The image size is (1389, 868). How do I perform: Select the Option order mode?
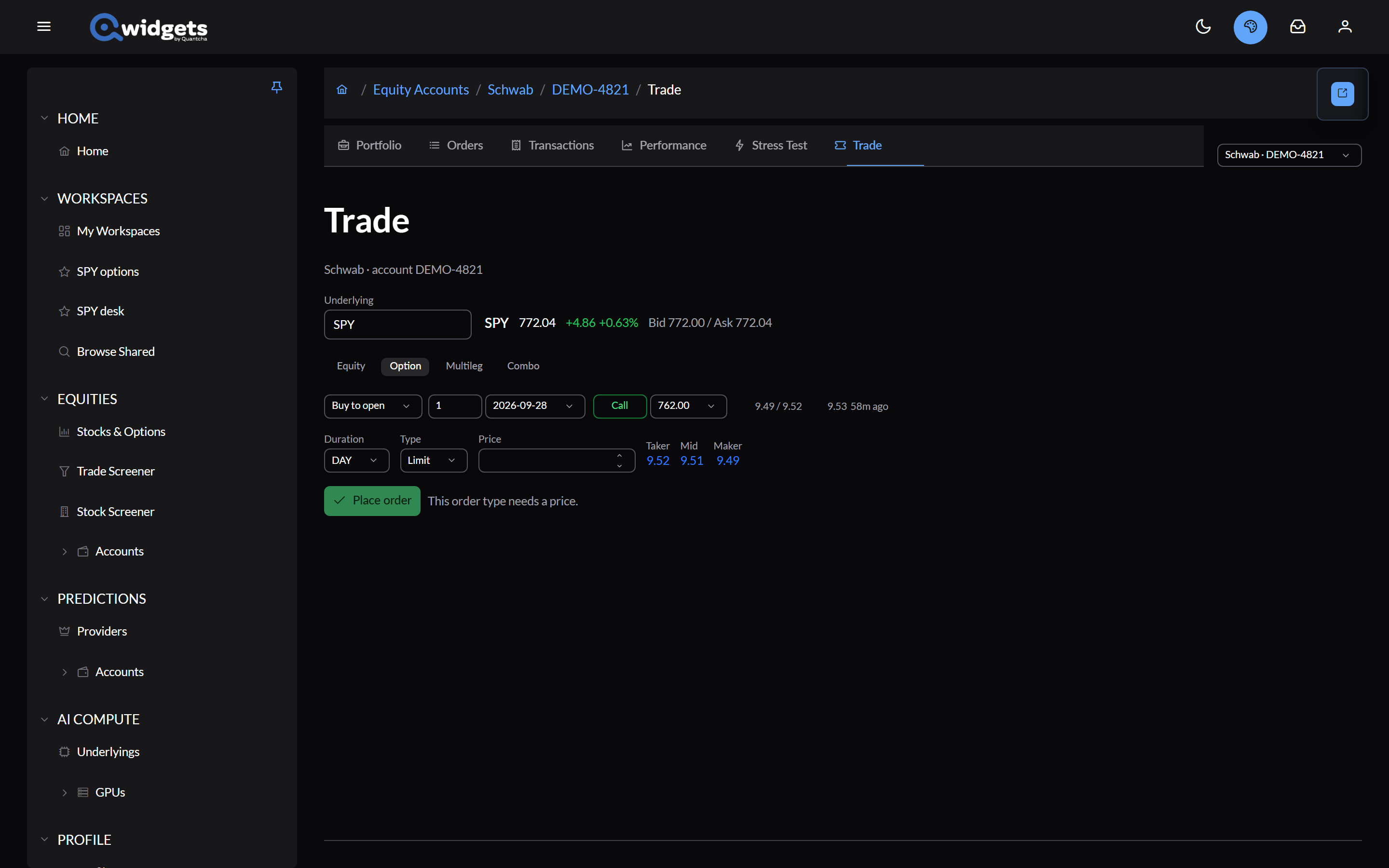405,366
